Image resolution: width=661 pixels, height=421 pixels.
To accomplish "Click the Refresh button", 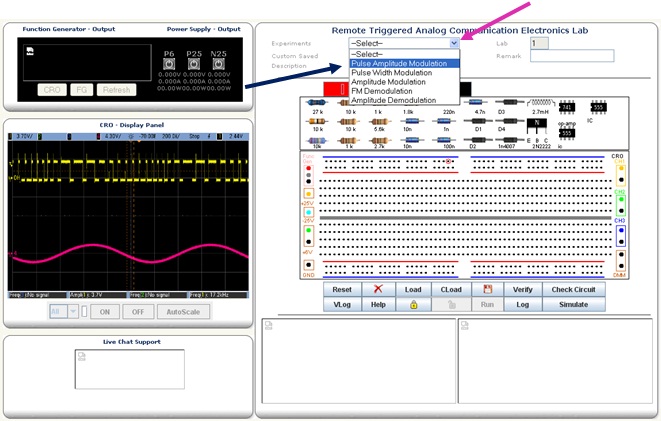I will click(116, 90).
